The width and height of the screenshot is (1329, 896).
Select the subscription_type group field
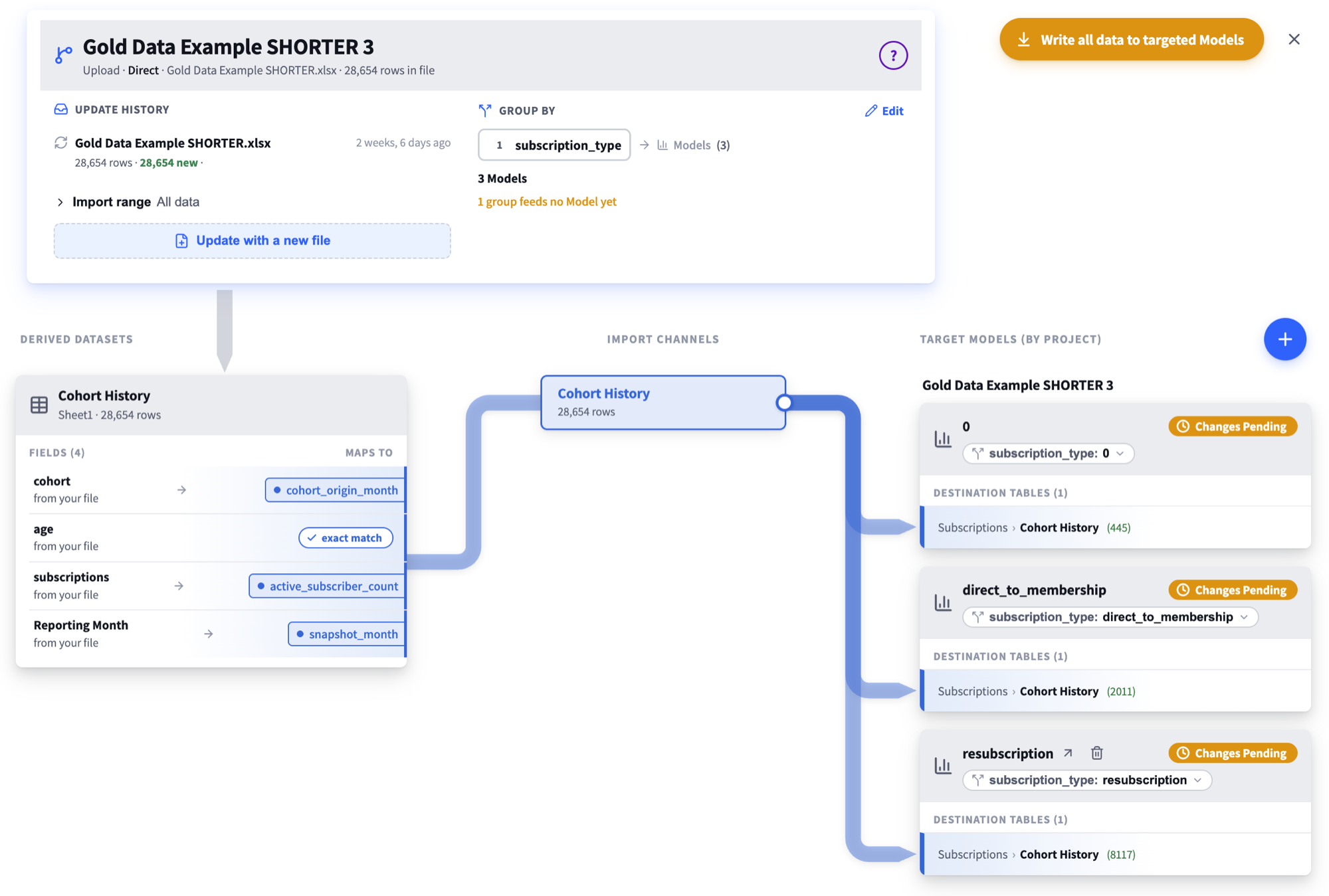(x=554, y=145)
